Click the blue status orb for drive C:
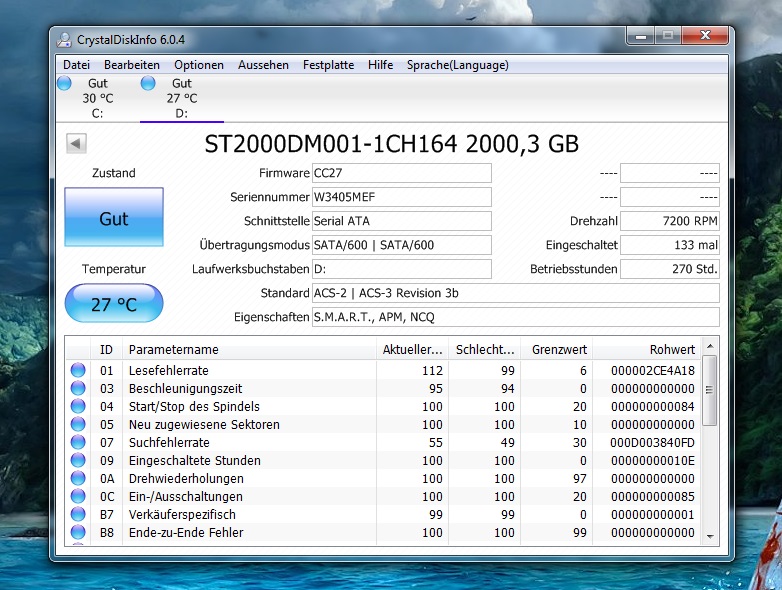The image size is (782, 590). (x=64, y=83)
